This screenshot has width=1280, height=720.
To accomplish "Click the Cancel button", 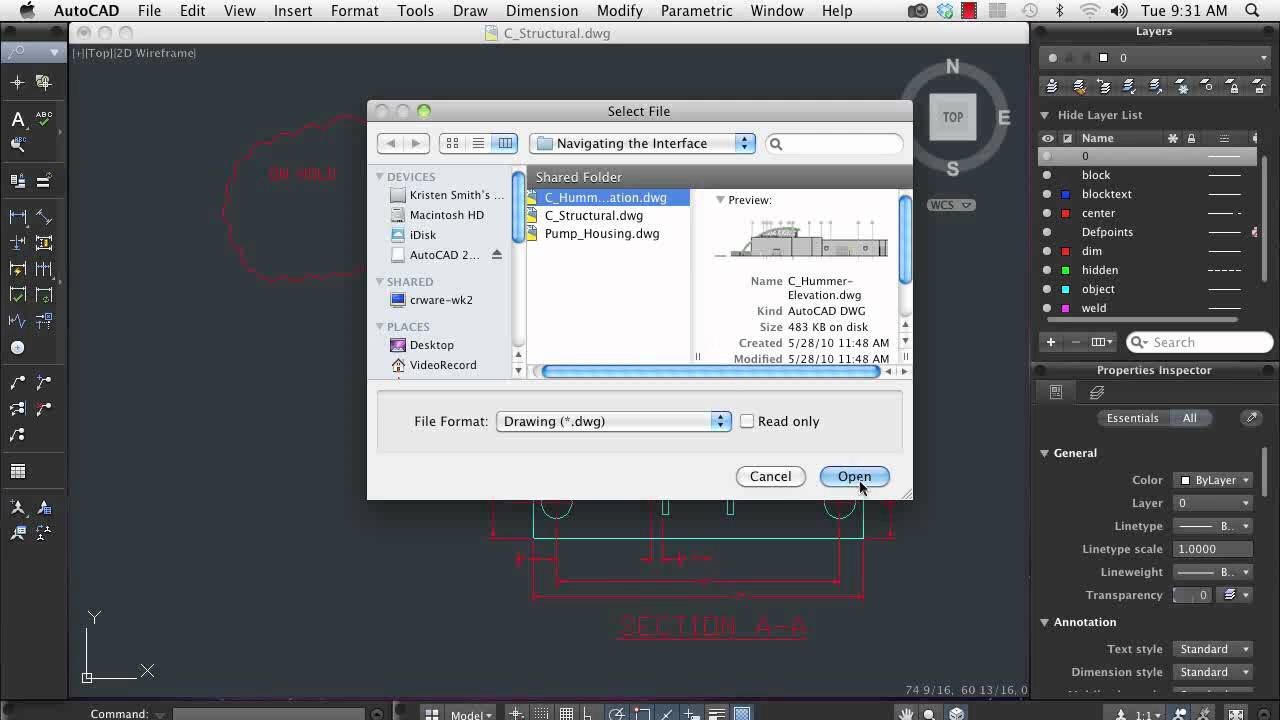I will [770, 476].
